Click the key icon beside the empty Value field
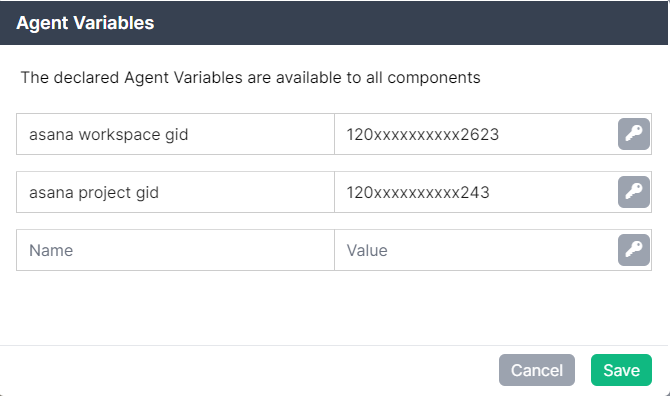The height and width of the screenshot is (396, 670). point(634,250)
